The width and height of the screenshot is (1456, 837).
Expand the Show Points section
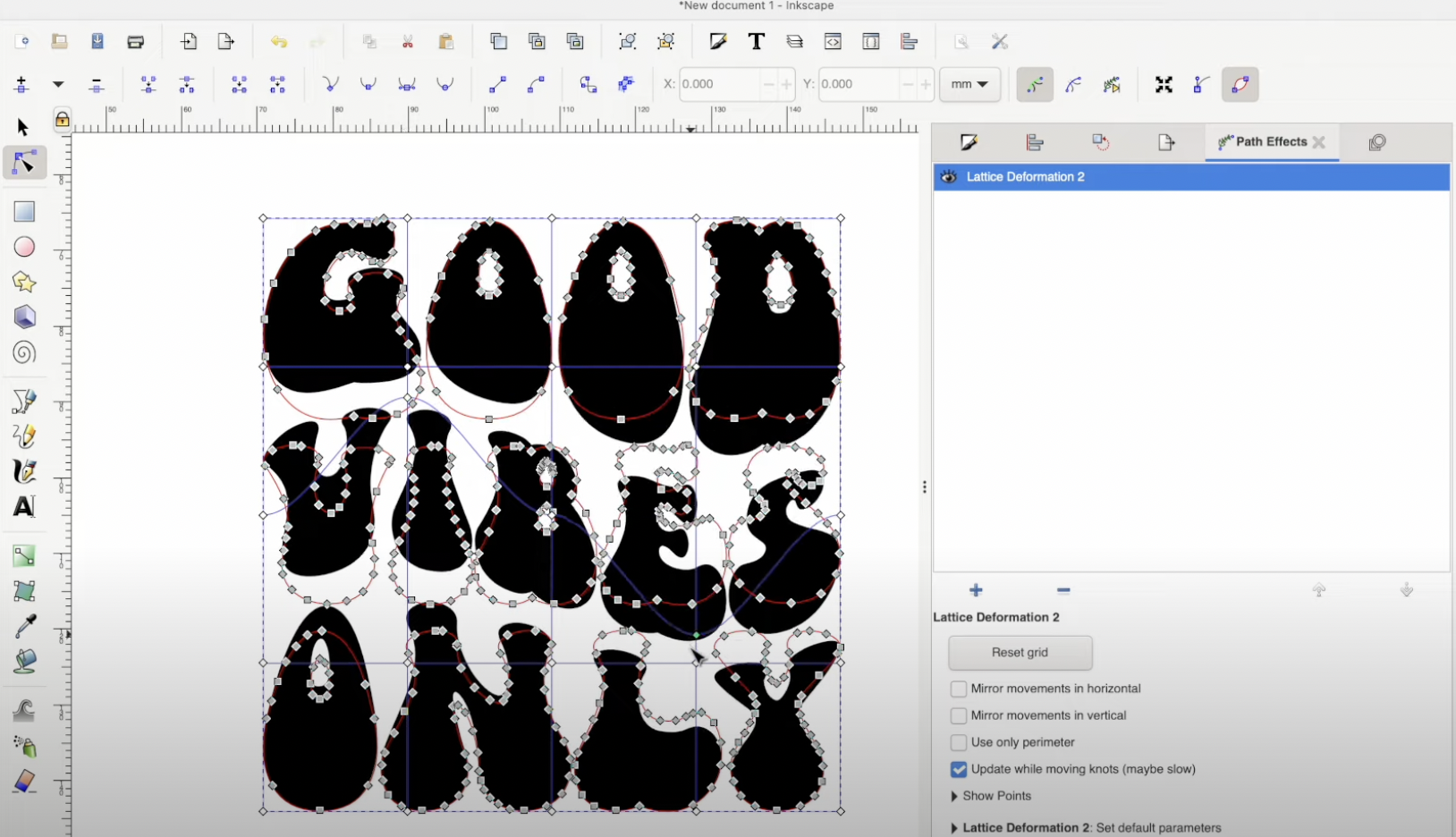[955, 796]
